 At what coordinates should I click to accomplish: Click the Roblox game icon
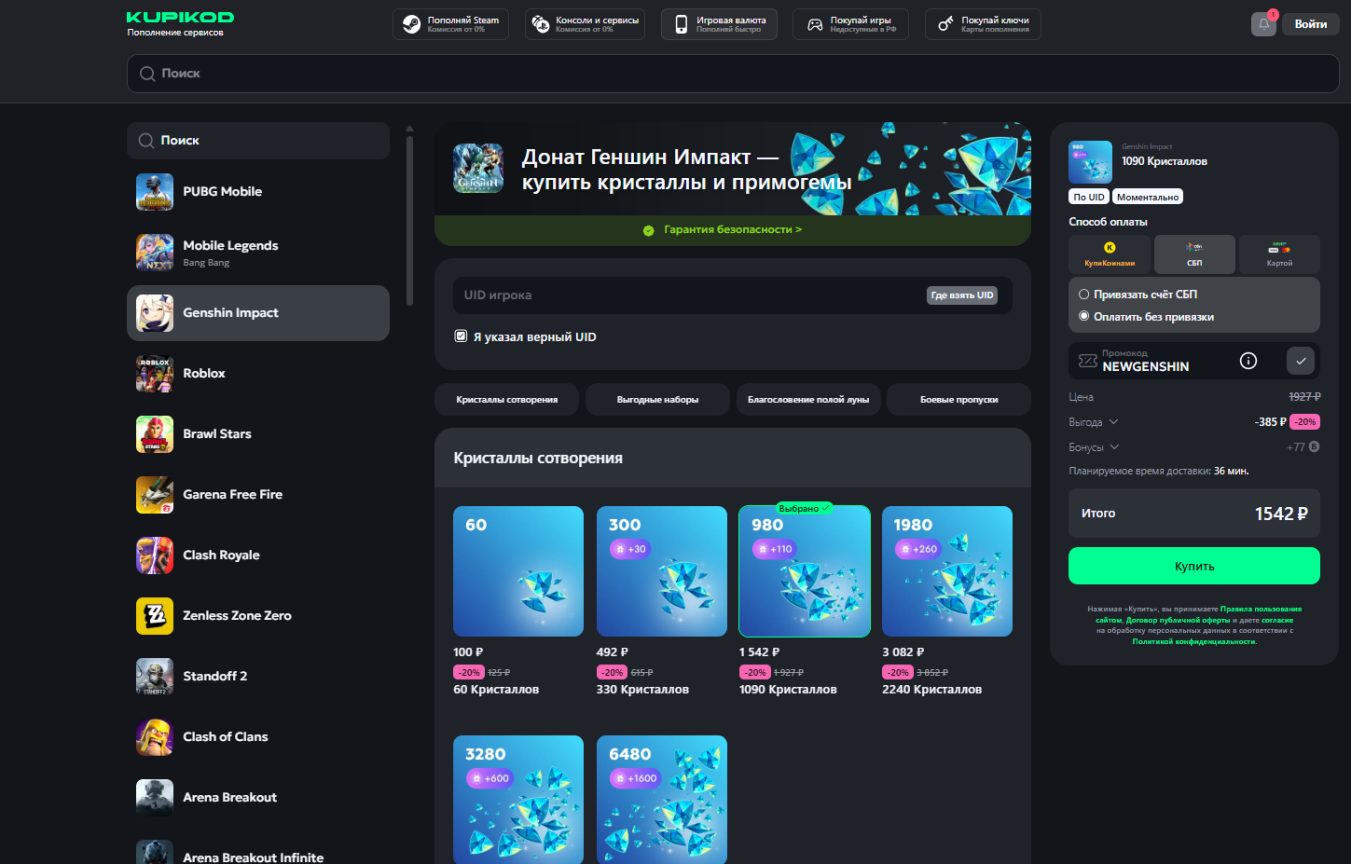[x=155, y=373]
